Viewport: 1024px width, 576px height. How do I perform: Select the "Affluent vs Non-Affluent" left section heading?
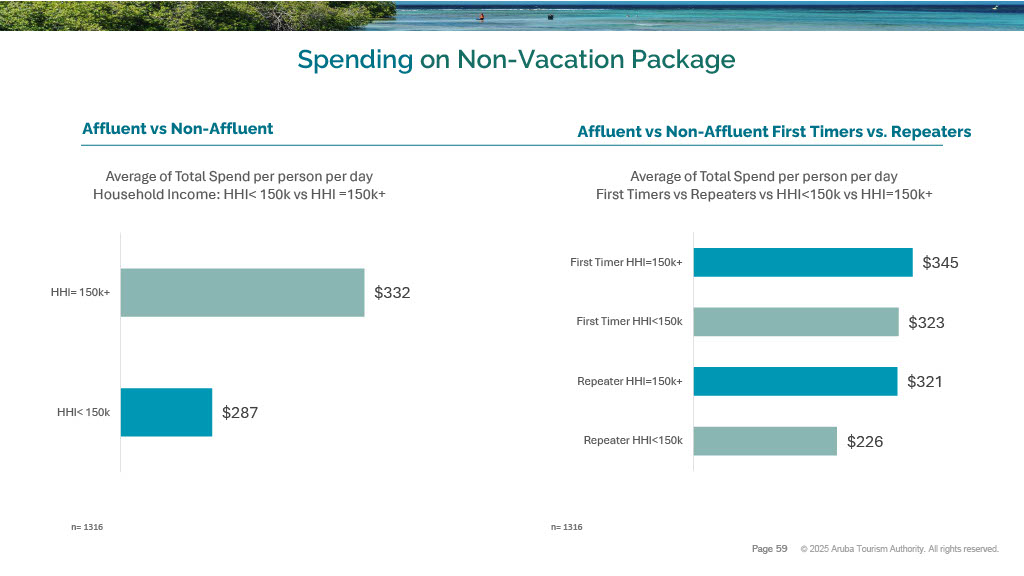point(177,128)
